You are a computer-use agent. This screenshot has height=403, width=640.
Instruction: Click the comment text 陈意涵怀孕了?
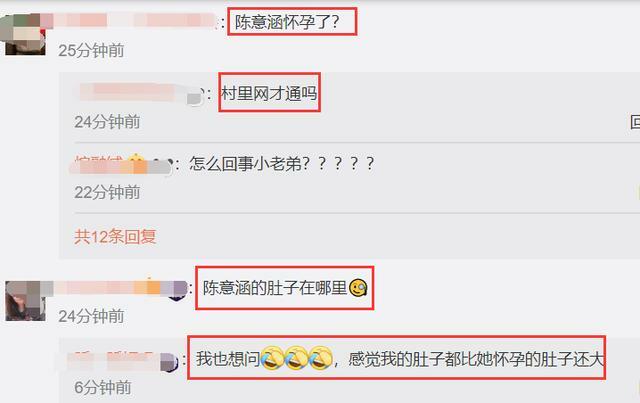coord(287,22)
